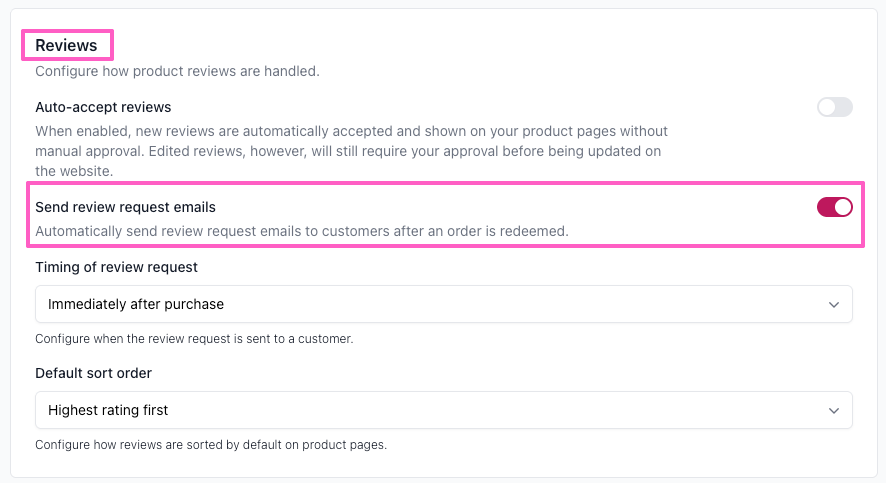
Task: Click 'Configure how product reviews are handled' text
Action: (177, 71)
